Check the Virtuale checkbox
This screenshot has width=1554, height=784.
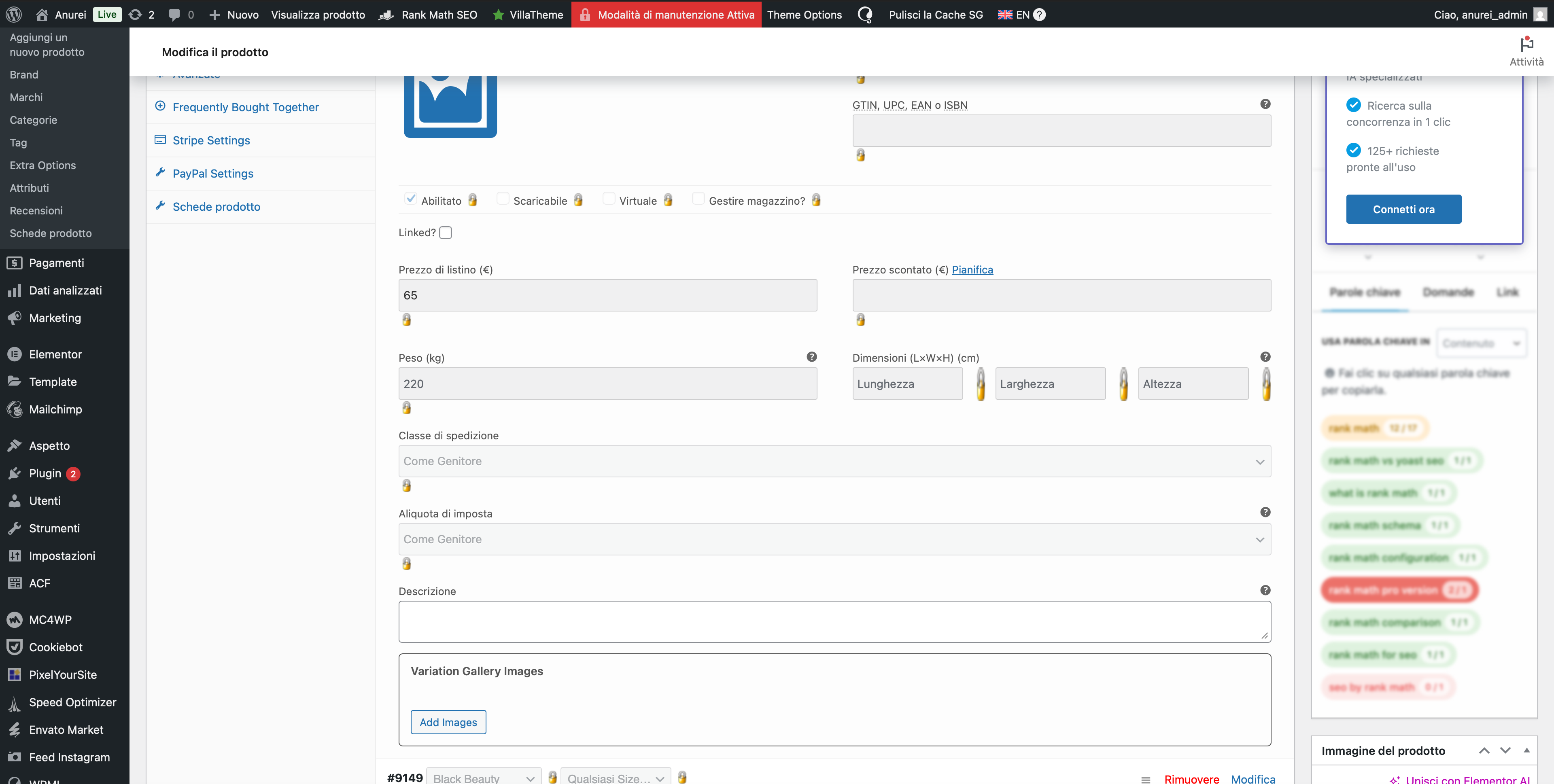[609, 199]
